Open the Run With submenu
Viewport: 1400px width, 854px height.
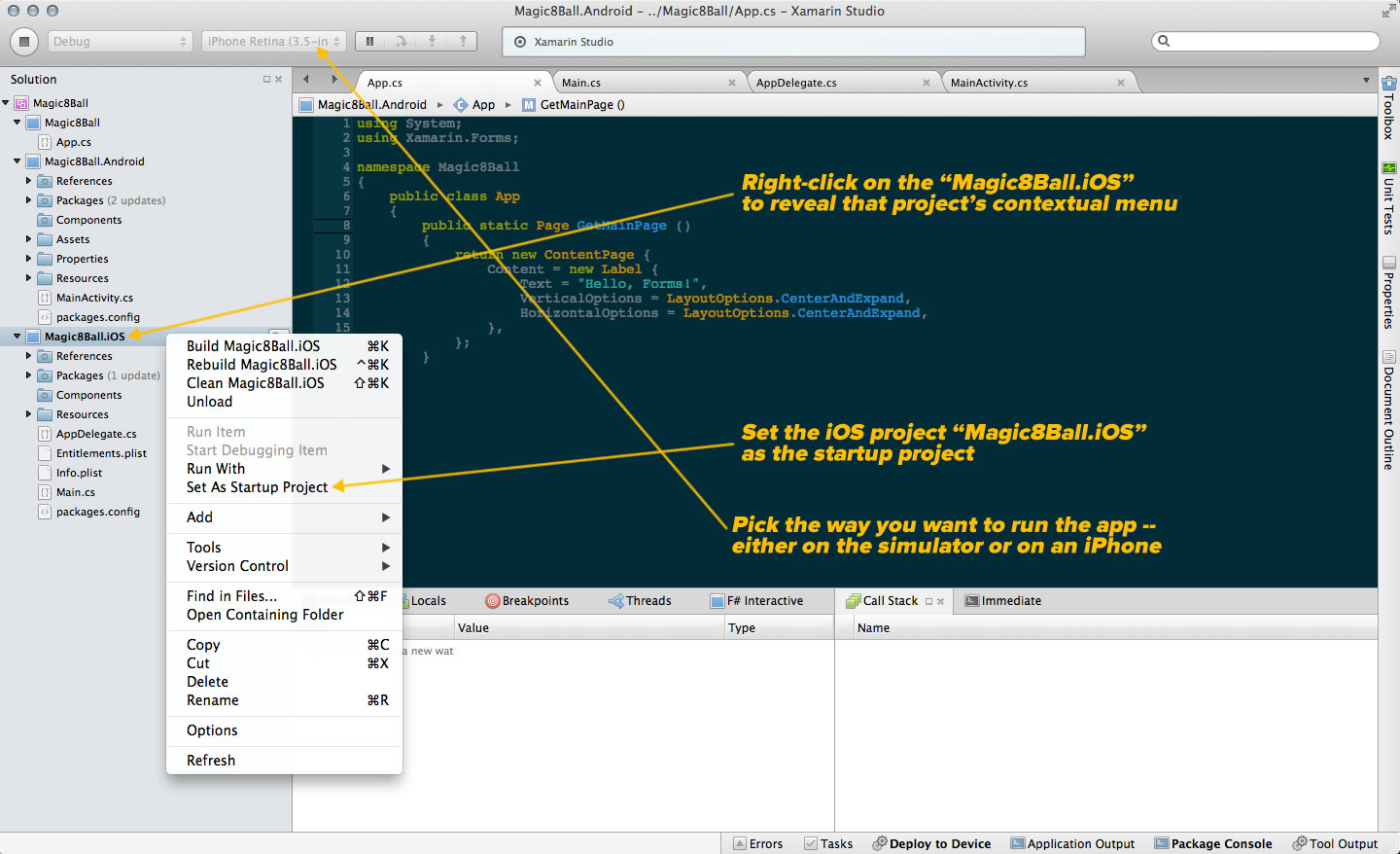[284, 469]
